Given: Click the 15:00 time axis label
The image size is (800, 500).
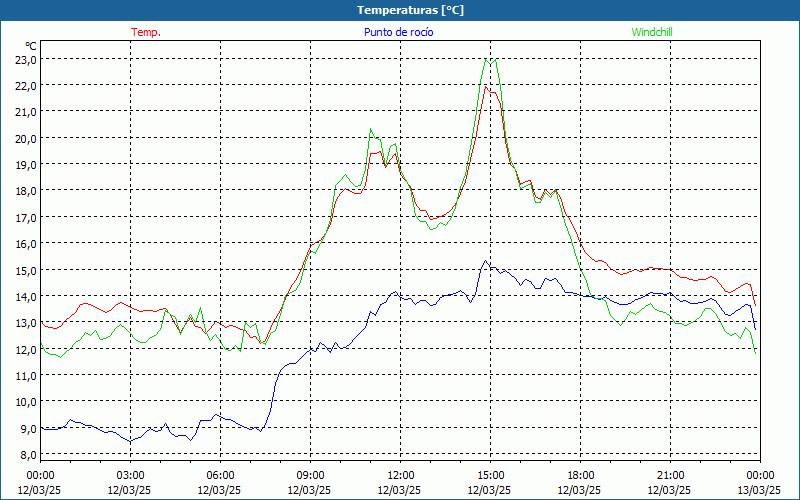Looking at the screenshot, I should 490,476.
